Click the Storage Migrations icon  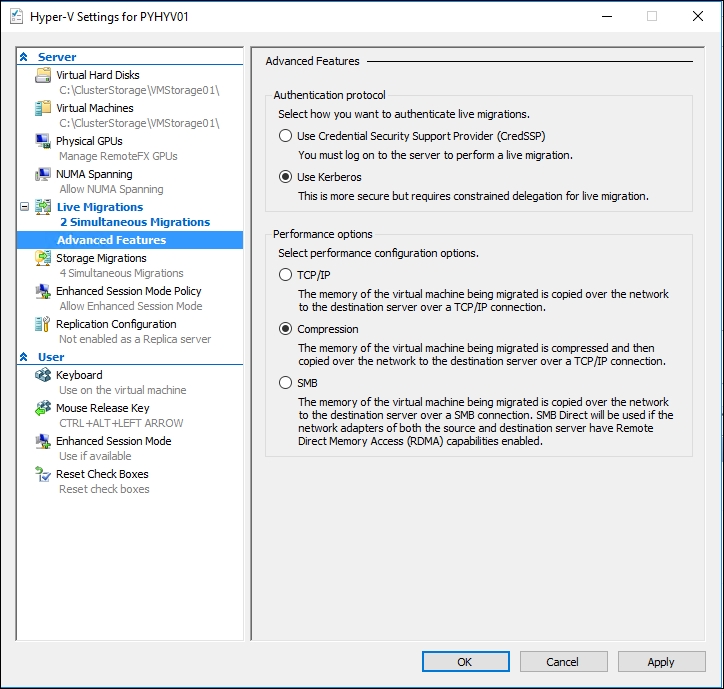43,258
